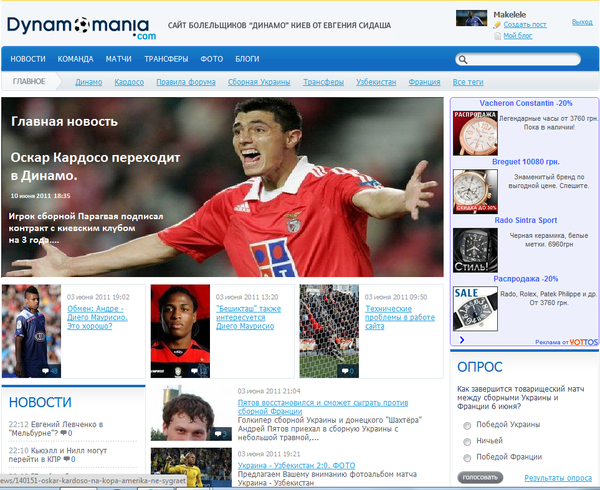
Task: Open the Трансферы menu item
Action: coord(166,60)
